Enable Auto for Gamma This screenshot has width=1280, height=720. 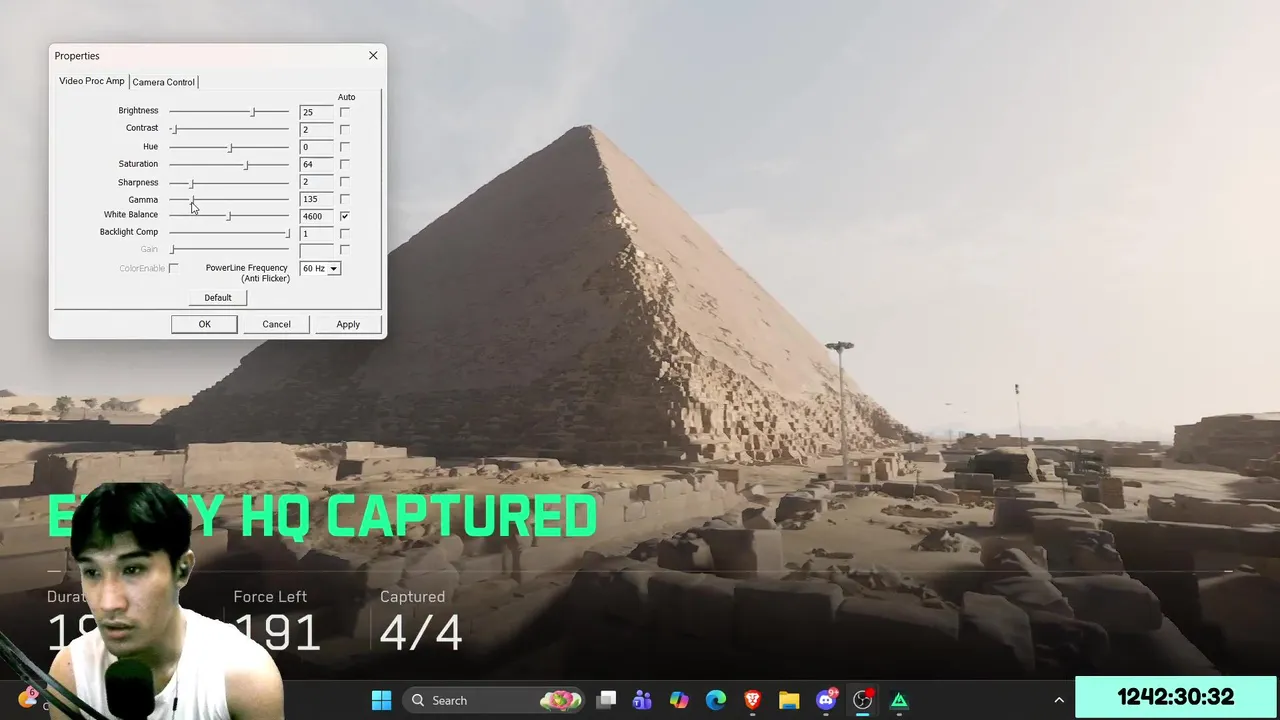click(x=344, y=199)
